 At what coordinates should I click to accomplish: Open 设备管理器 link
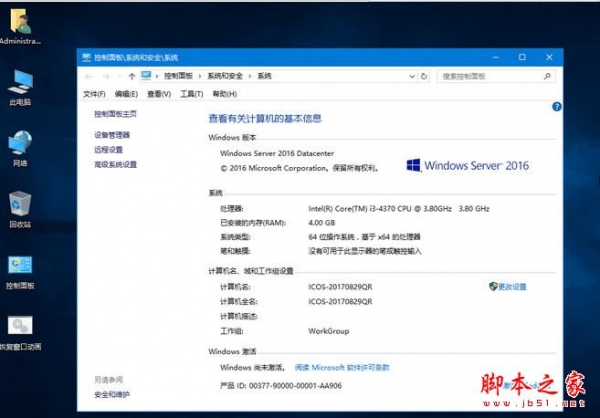tap(112, 135)
